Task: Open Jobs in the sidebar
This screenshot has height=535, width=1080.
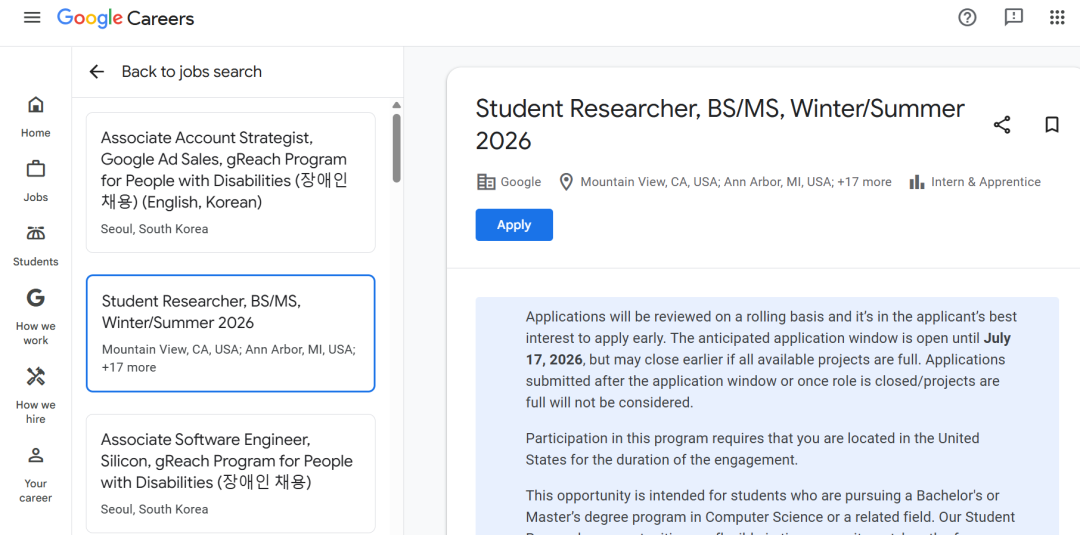Action: 36,179
